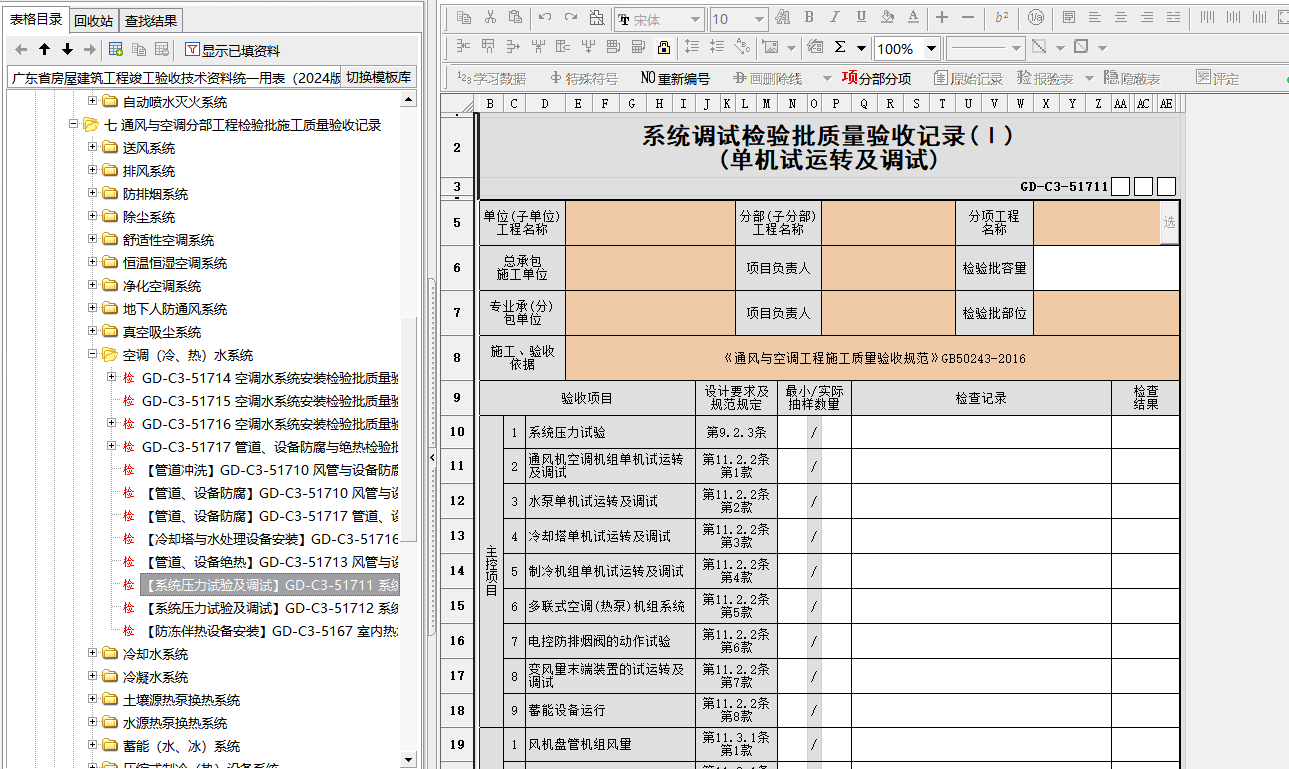Click the plus increase icon

(942, 18)
